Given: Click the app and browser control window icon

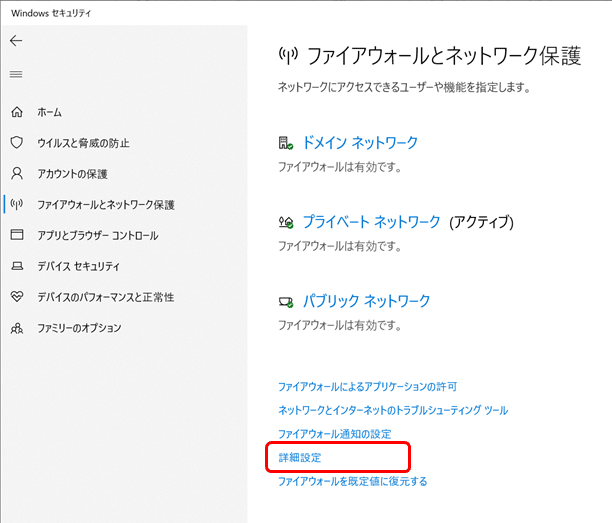Looking at the screenshot, I should click(x=17, y=235).
